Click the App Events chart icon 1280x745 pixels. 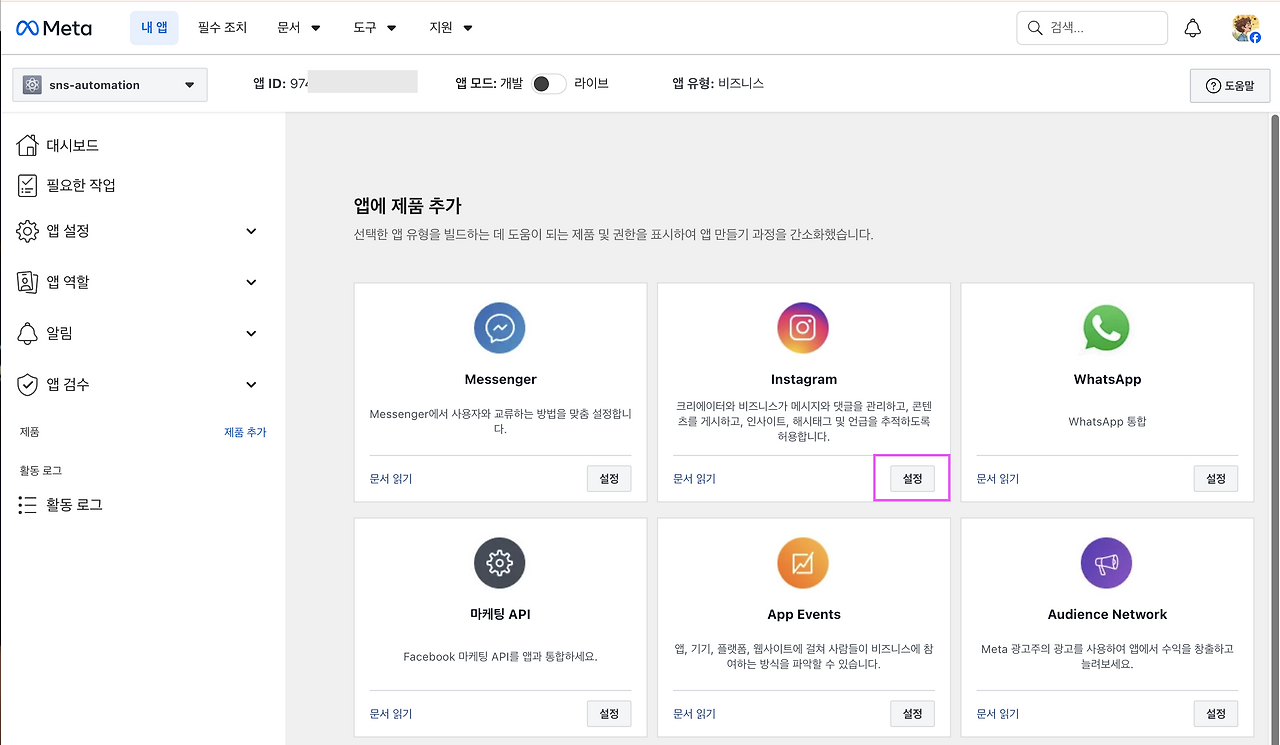[803, 563]
